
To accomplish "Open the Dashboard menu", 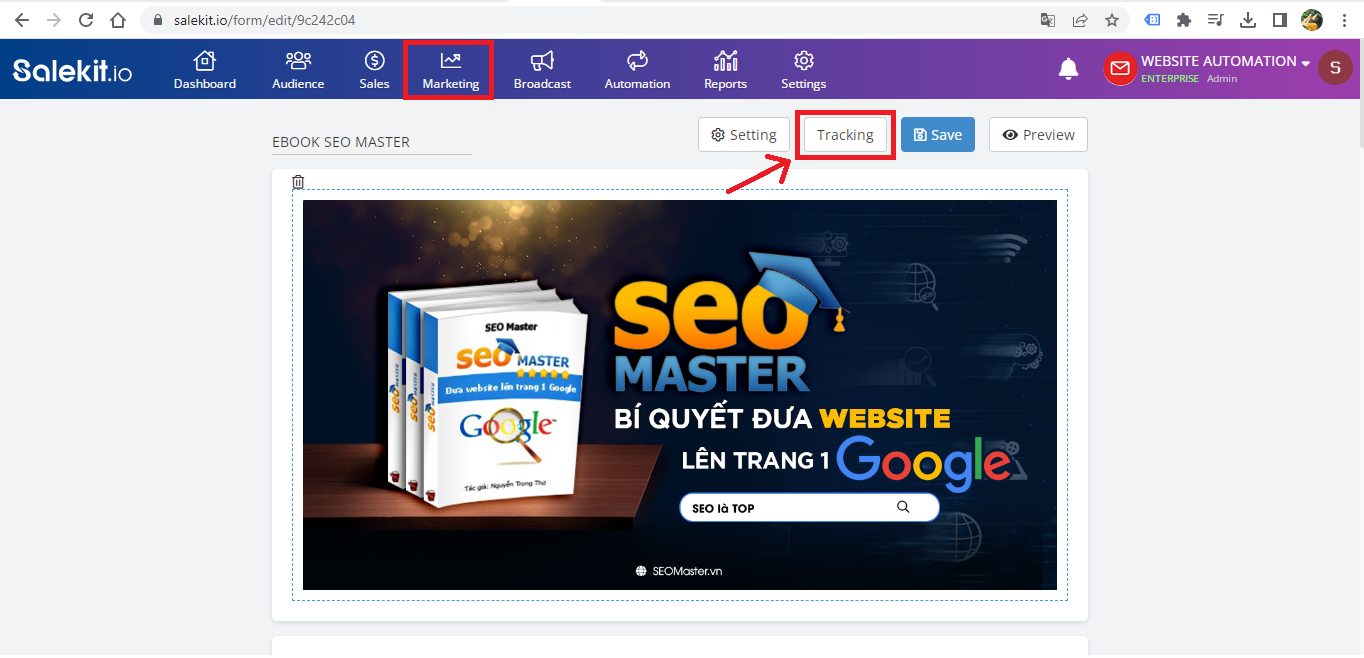I will (x=205, y=70).
